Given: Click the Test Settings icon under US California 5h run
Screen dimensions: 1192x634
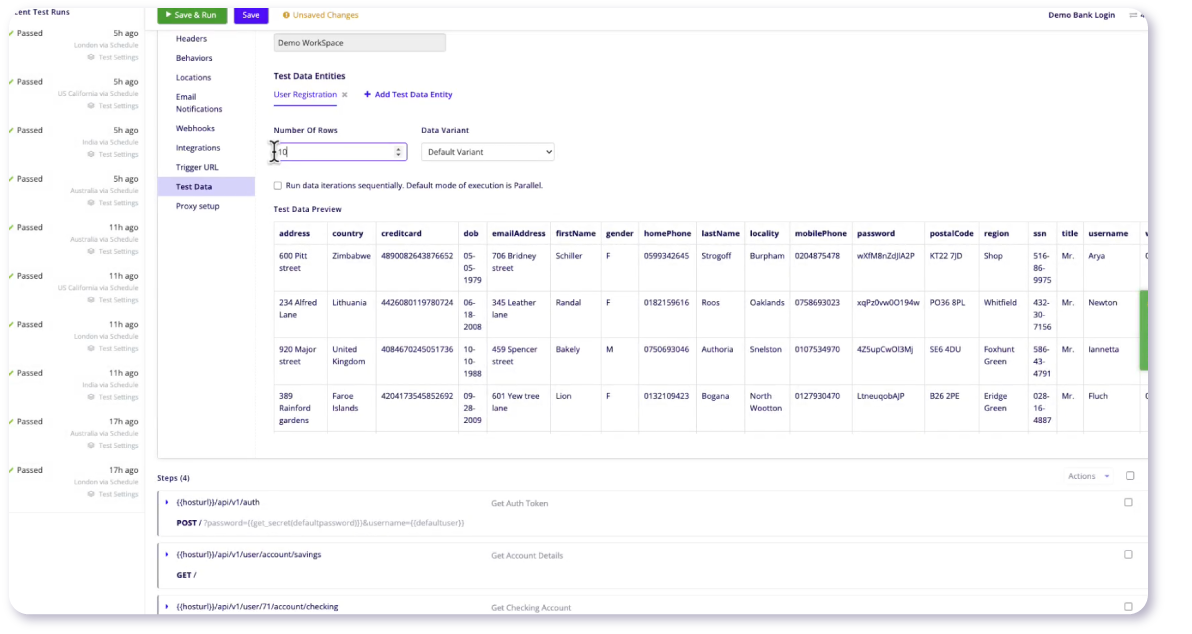Looking at the screenshot, I should pyautogui.click(x=91, y=106).
